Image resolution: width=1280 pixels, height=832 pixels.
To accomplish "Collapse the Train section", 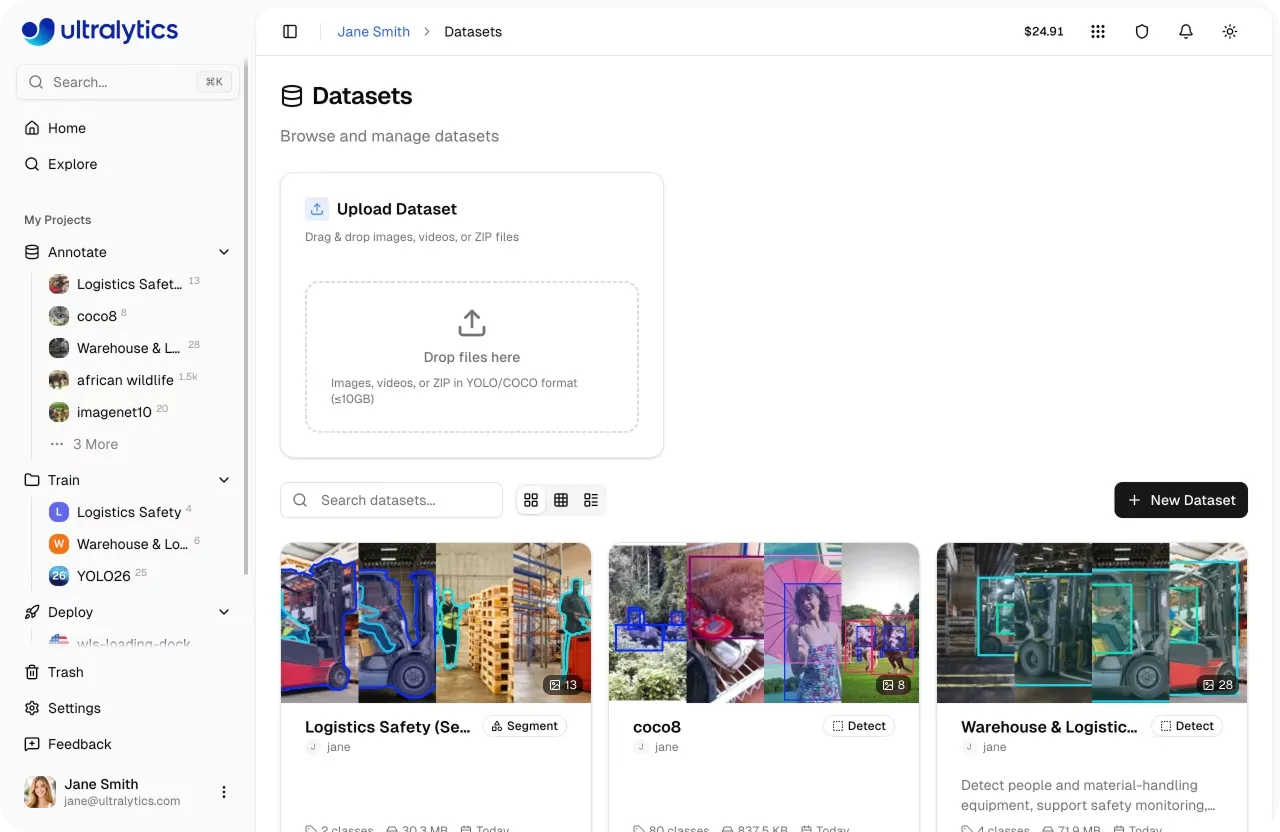I will (x=224, y=480).
